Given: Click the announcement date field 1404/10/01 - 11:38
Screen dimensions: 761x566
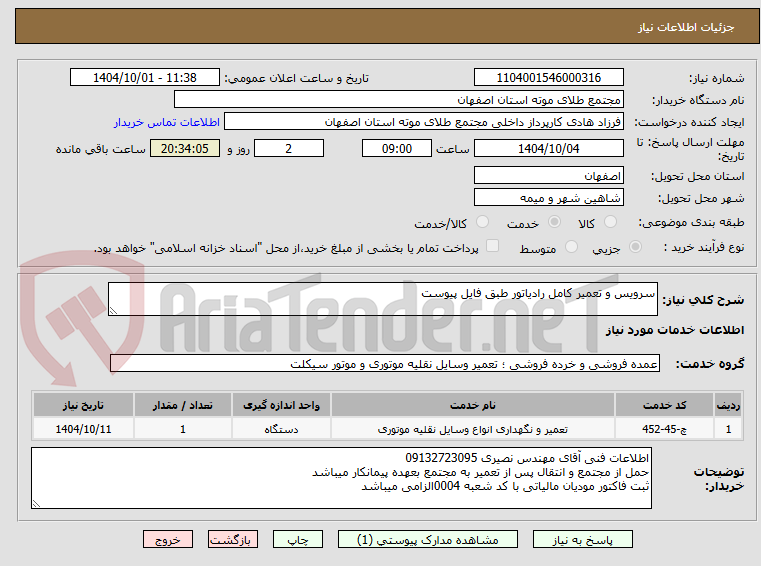Looking at the screenshot, I should coord(145,78).
